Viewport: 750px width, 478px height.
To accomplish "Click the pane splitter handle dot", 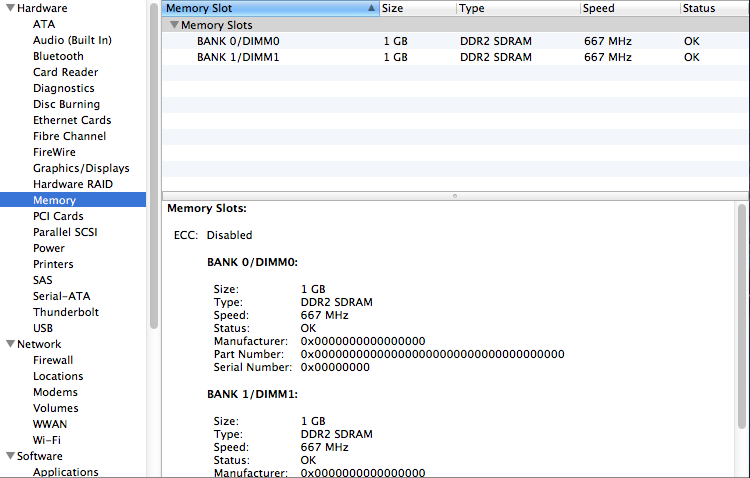I will [455, 196].
